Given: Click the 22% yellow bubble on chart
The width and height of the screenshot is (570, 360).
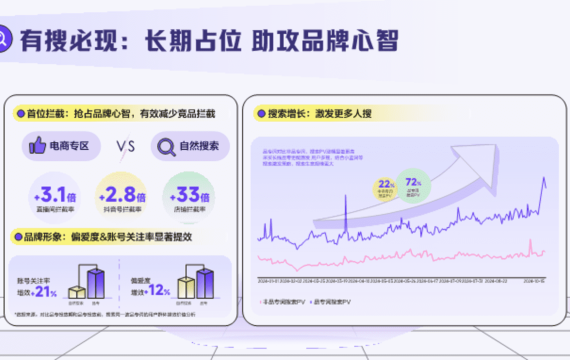Looking at the screenshot, I should 385,188.
